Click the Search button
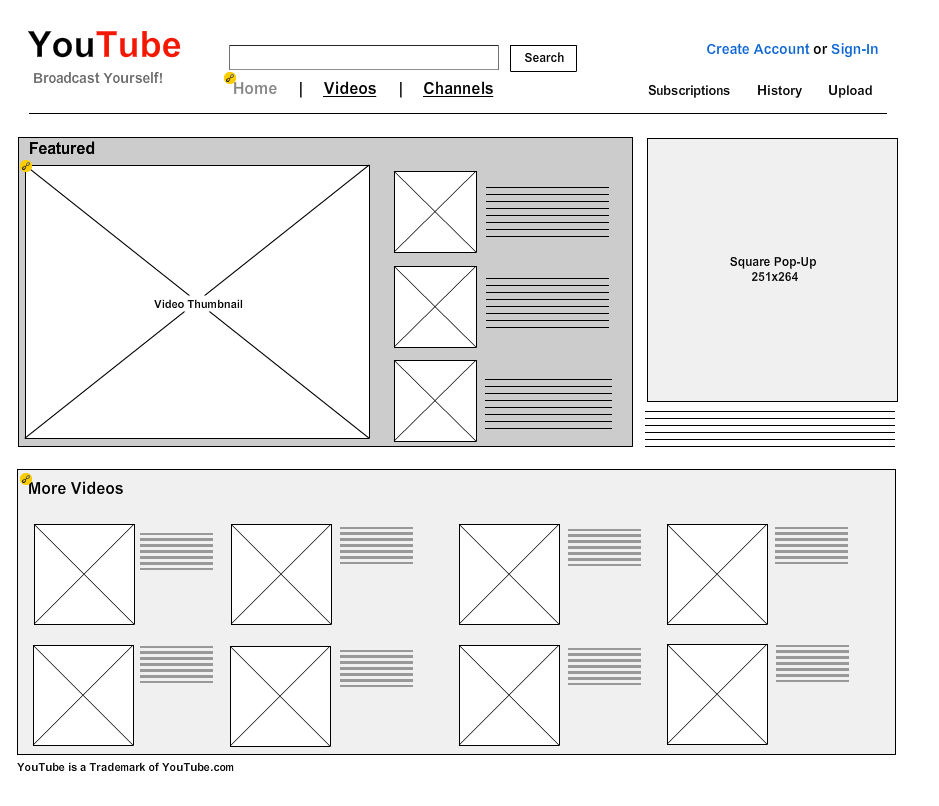The height and width of the screenshot is (806, 939). point(543,58)
